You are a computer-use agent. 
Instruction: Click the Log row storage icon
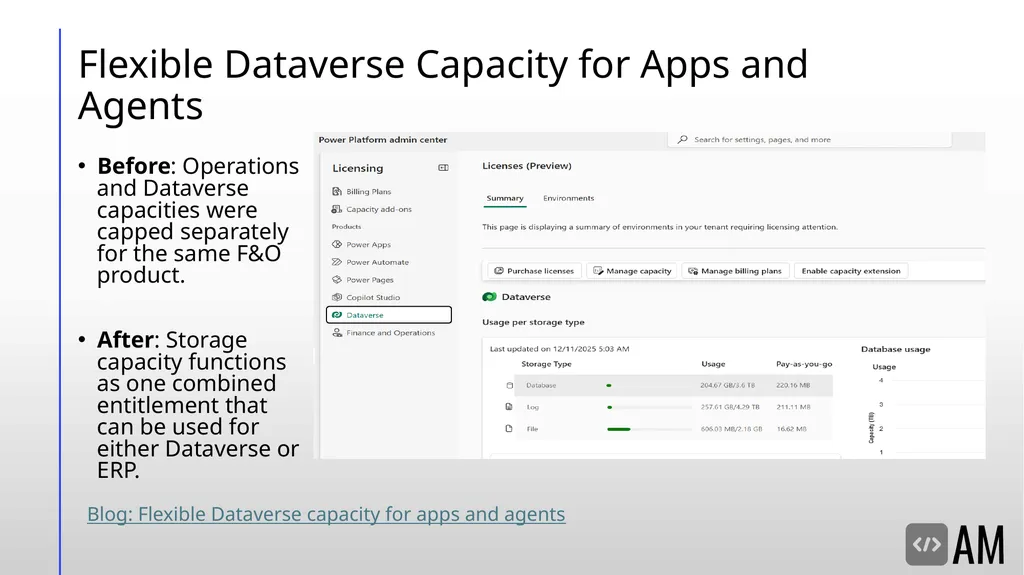click(x=509, y=406)
